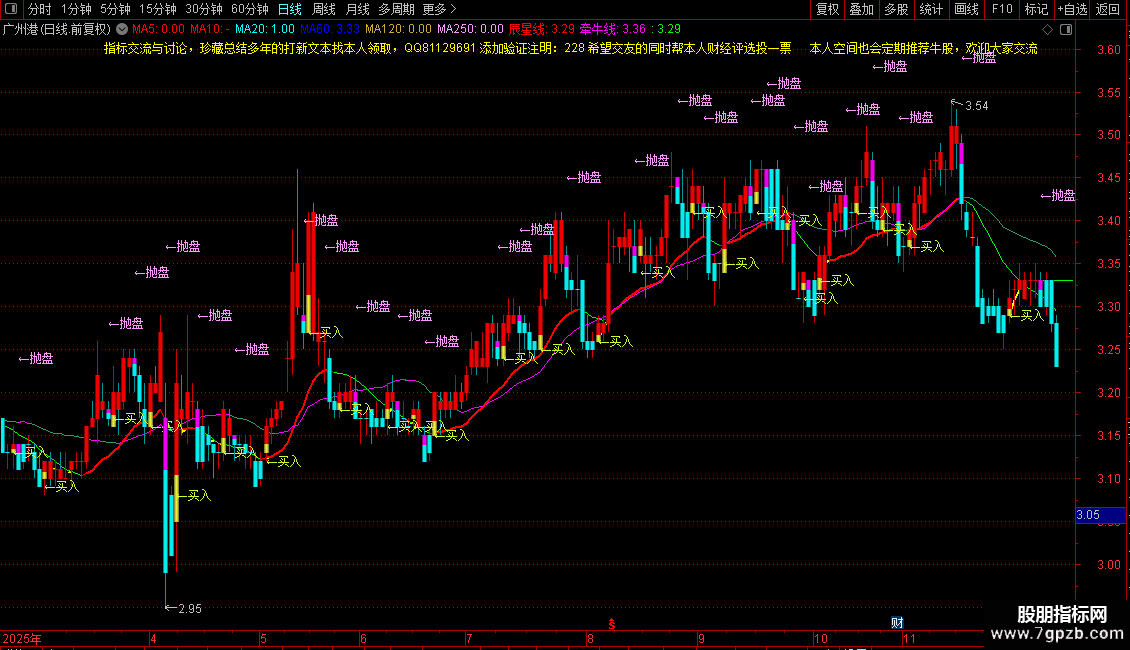Click the 3.60 price axis label
Image resolution: width=1130 pixels, height=650 pixels.
[x=1108, y=50]
